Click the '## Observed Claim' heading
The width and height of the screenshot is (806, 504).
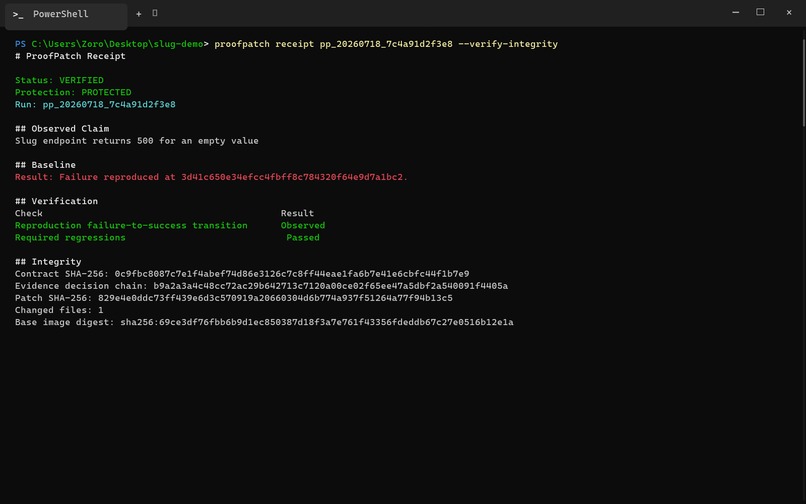tap(62, 129)
